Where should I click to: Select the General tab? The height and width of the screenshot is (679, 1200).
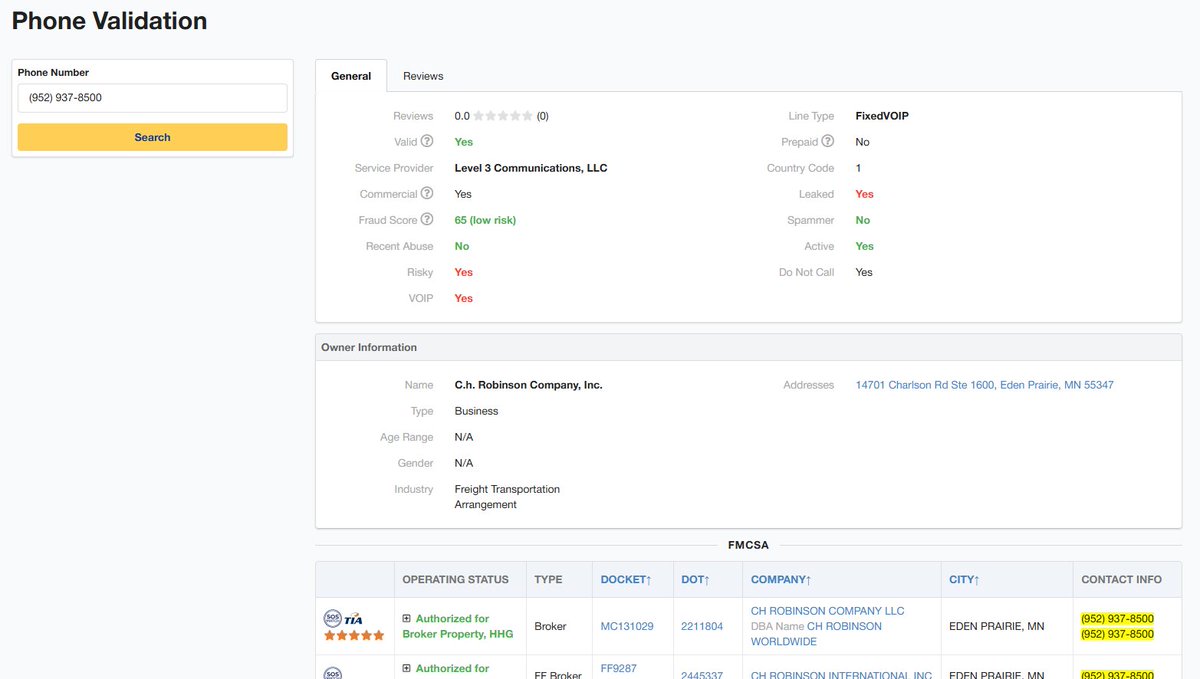click(351, 76)
